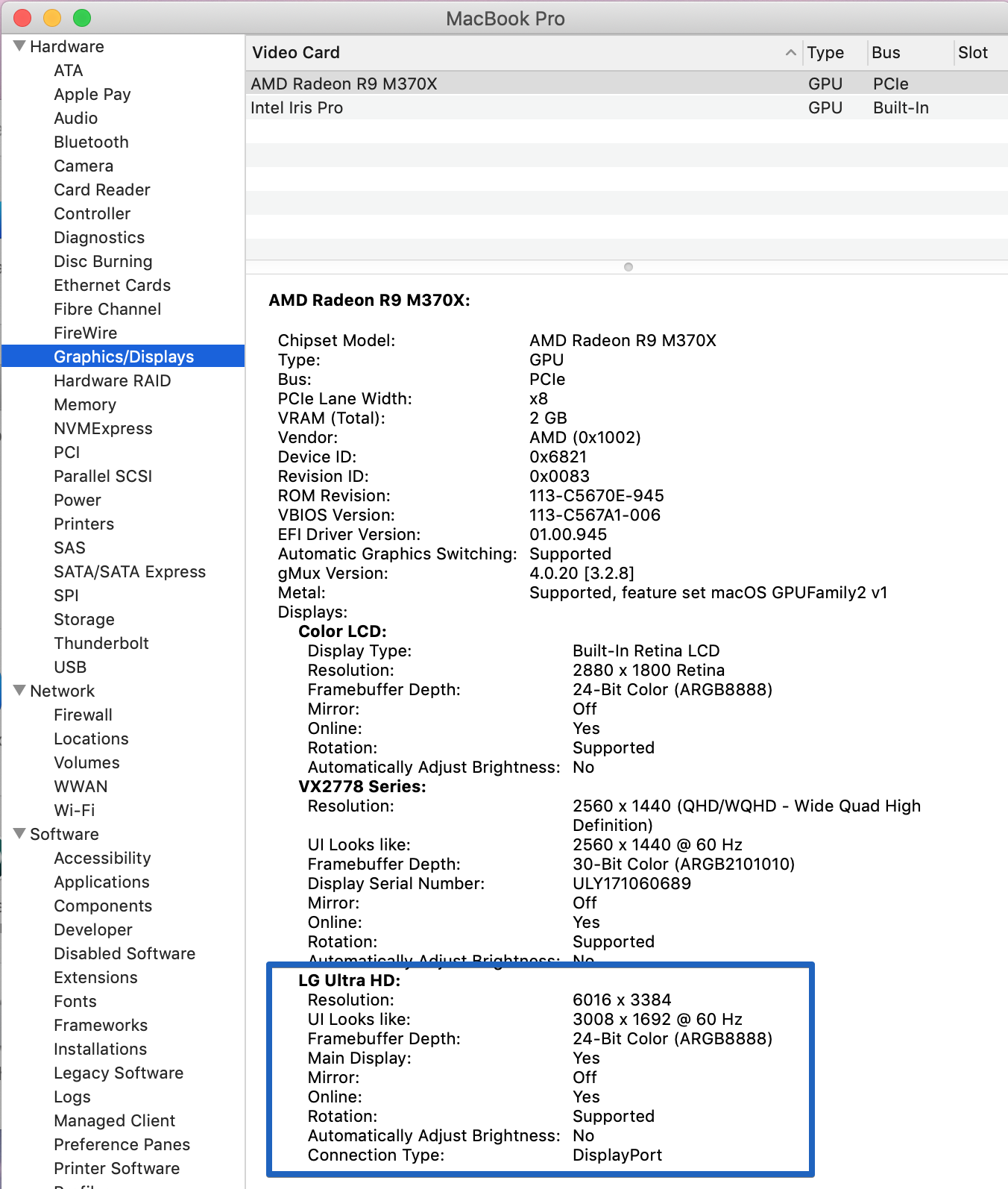Viewport: 1008px width, 1189px height.
Task: Select Thunderbolt sidebar entry
Action: point(101,643)
